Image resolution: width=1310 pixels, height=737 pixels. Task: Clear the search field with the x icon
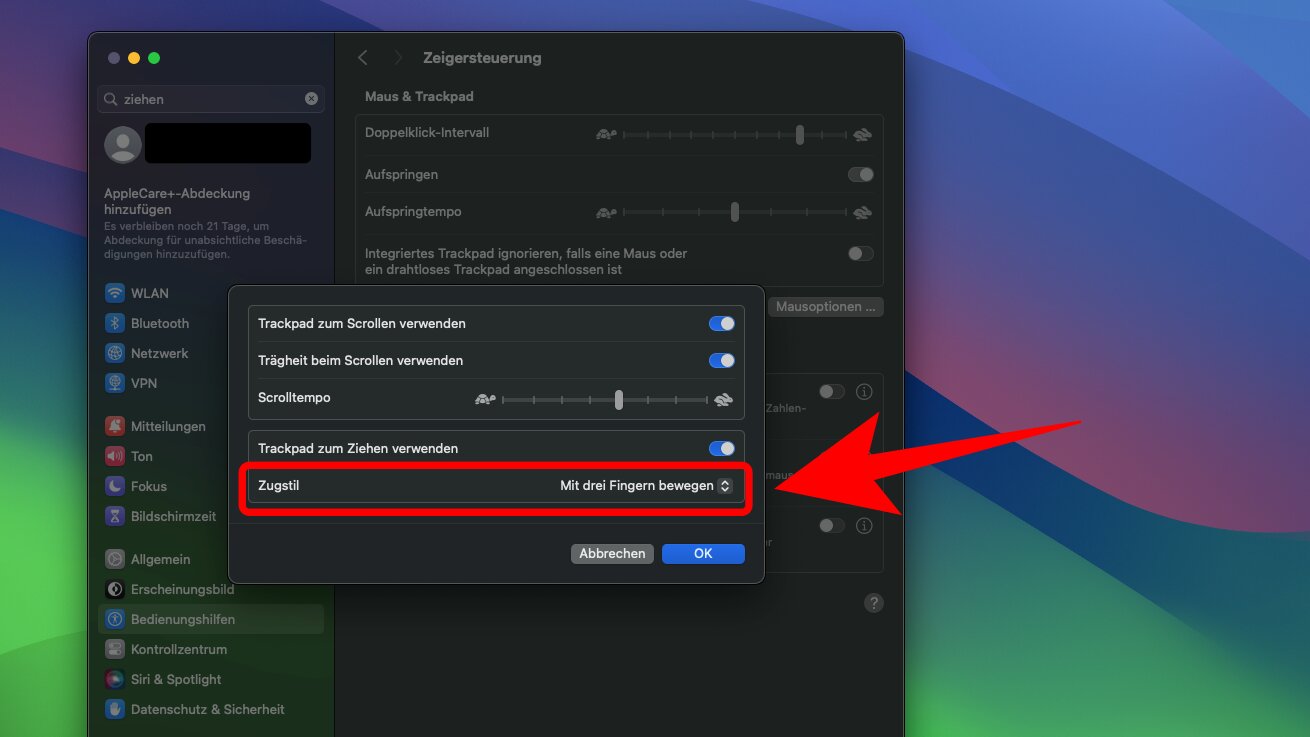[311, 99]
